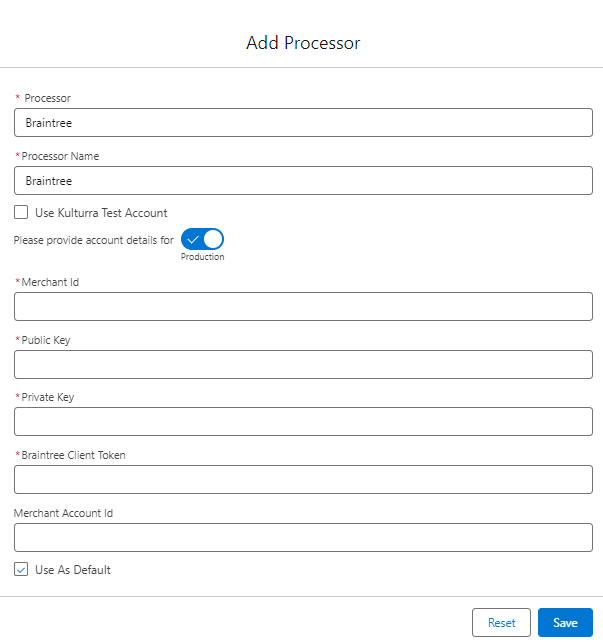Click the "Braintree Client Token" field label
Image resolution: width=603 pixels, height=642 pixels.
[74, 456]
